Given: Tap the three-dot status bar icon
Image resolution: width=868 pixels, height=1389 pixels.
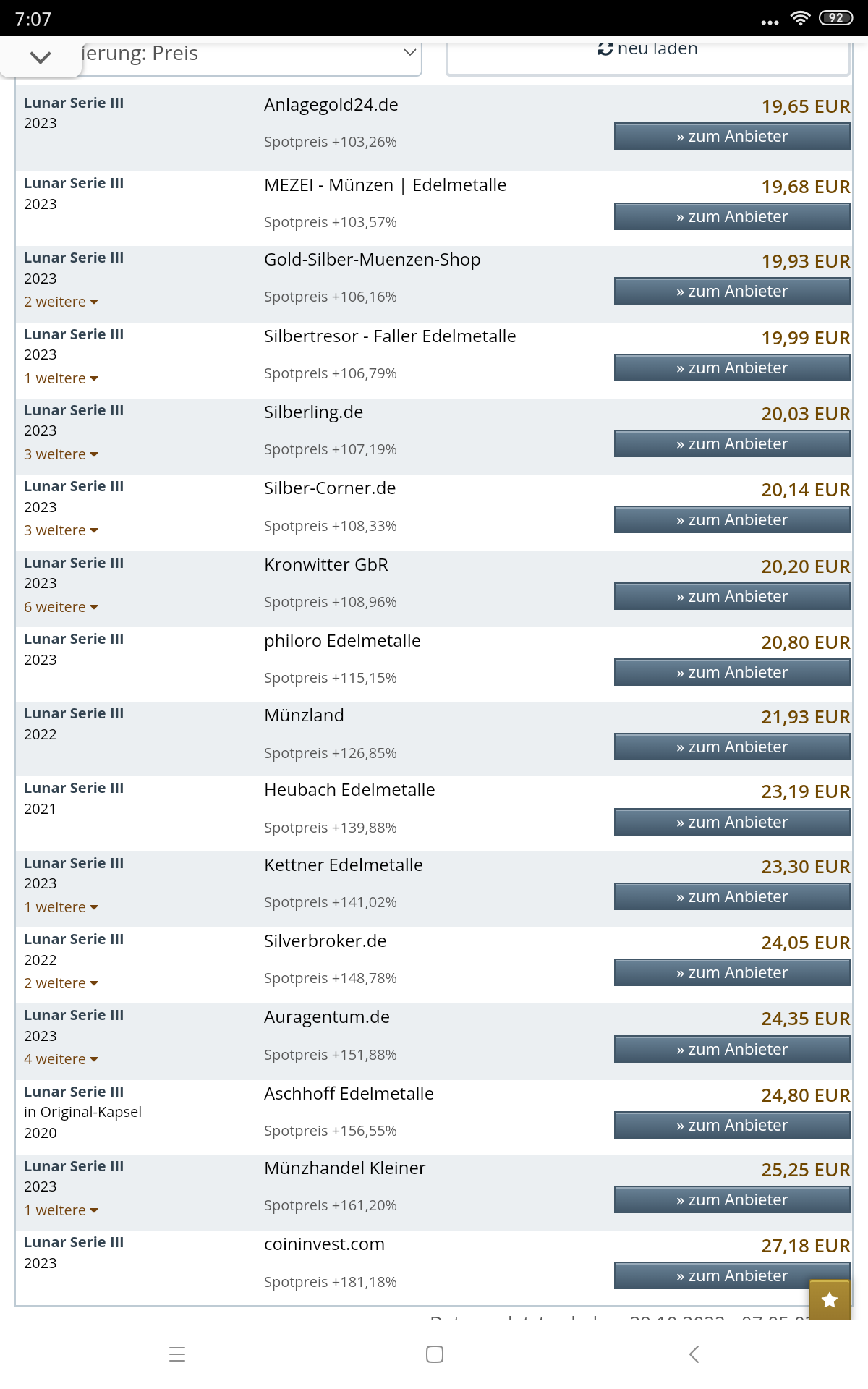Looking at the screenshot, I should pos(770,22).
